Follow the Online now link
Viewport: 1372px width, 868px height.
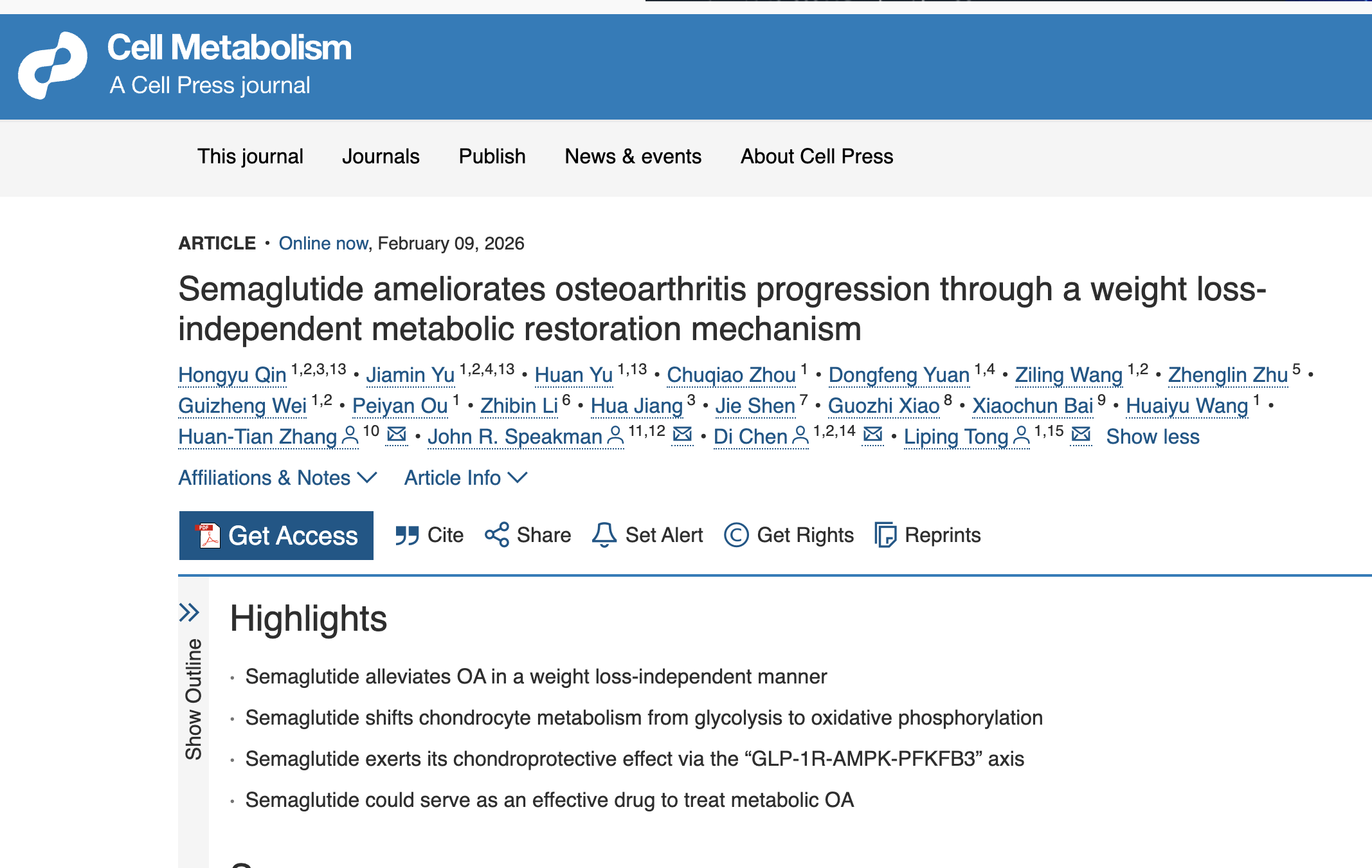(x=323, y=243)
